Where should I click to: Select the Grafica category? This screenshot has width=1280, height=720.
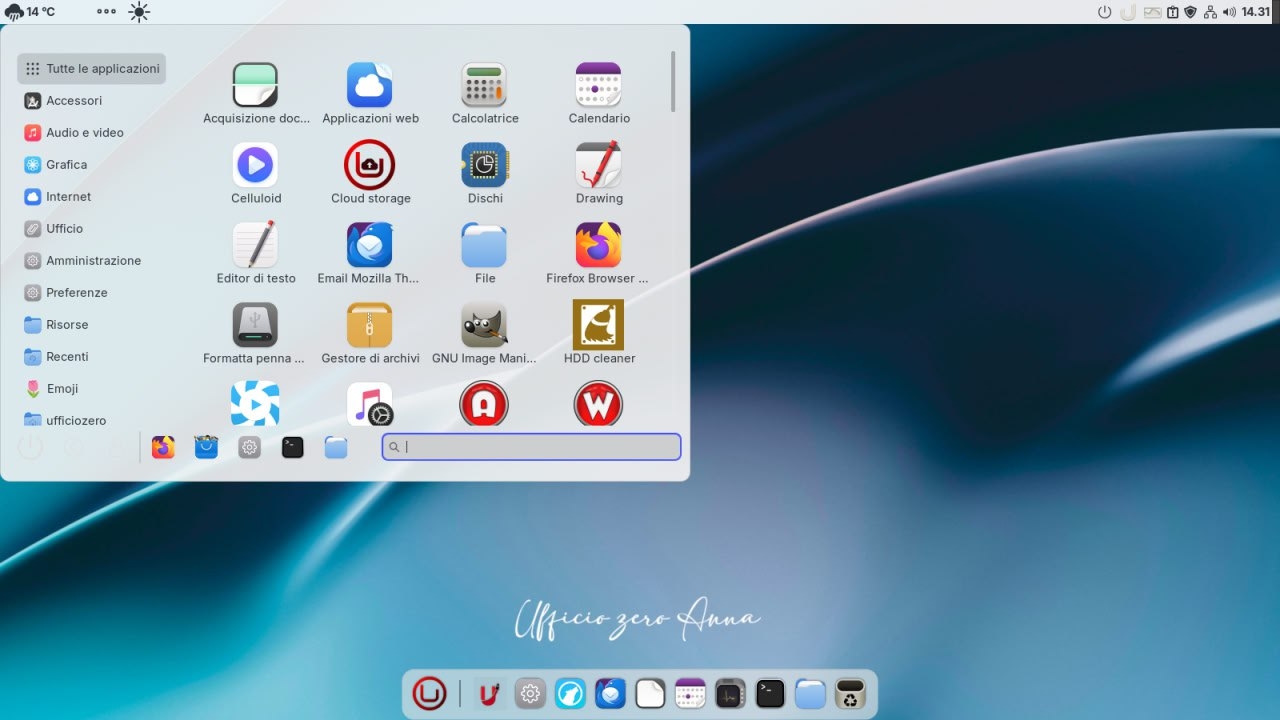point(66,165)
